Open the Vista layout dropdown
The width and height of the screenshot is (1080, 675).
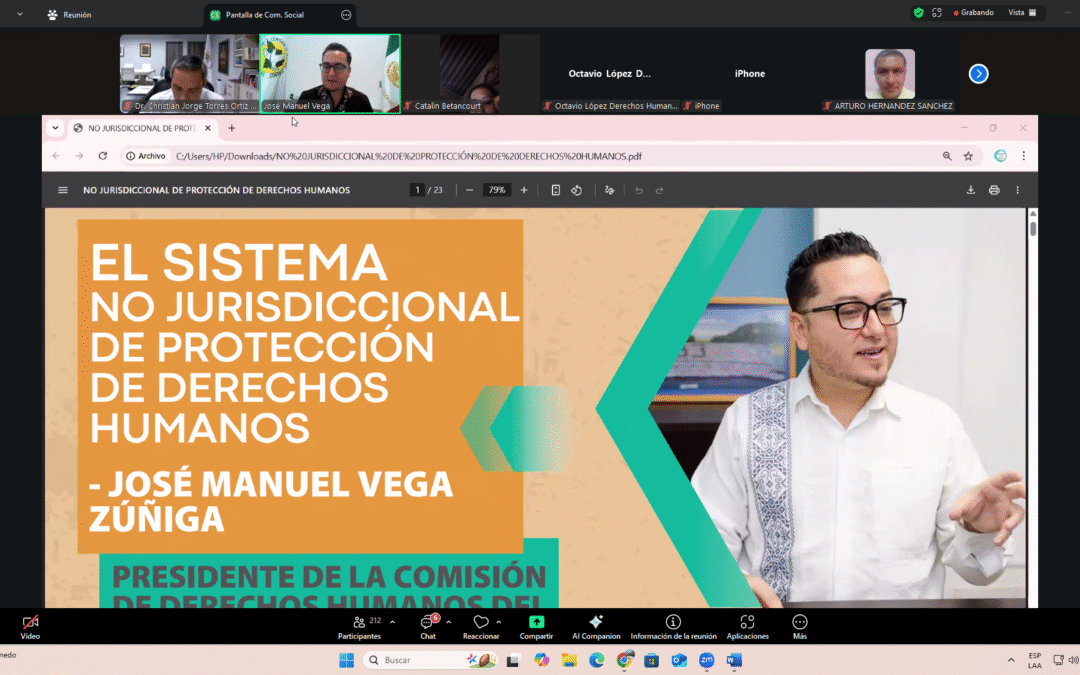(x=1021, y=13)
